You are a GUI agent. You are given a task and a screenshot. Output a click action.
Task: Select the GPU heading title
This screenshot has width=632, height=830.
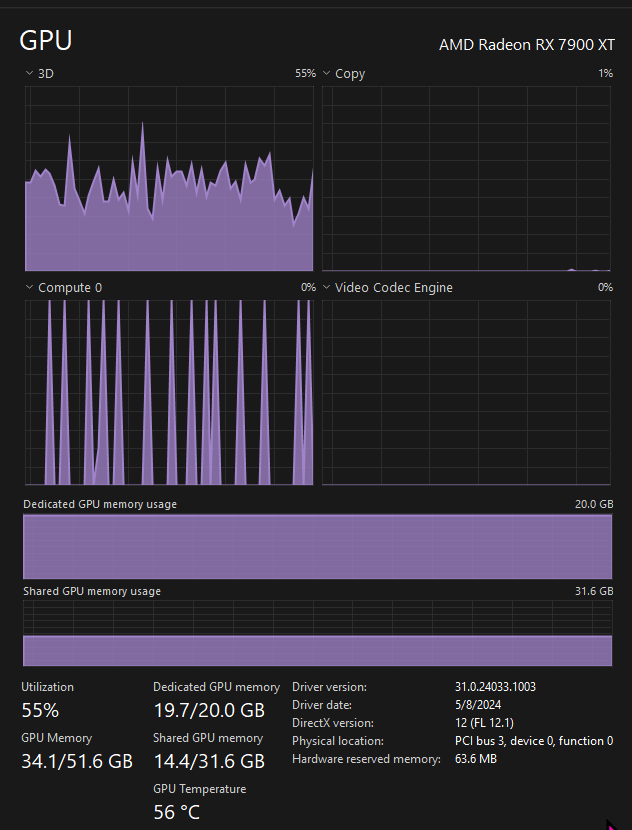pyautogui.click(x=46, y=40)
